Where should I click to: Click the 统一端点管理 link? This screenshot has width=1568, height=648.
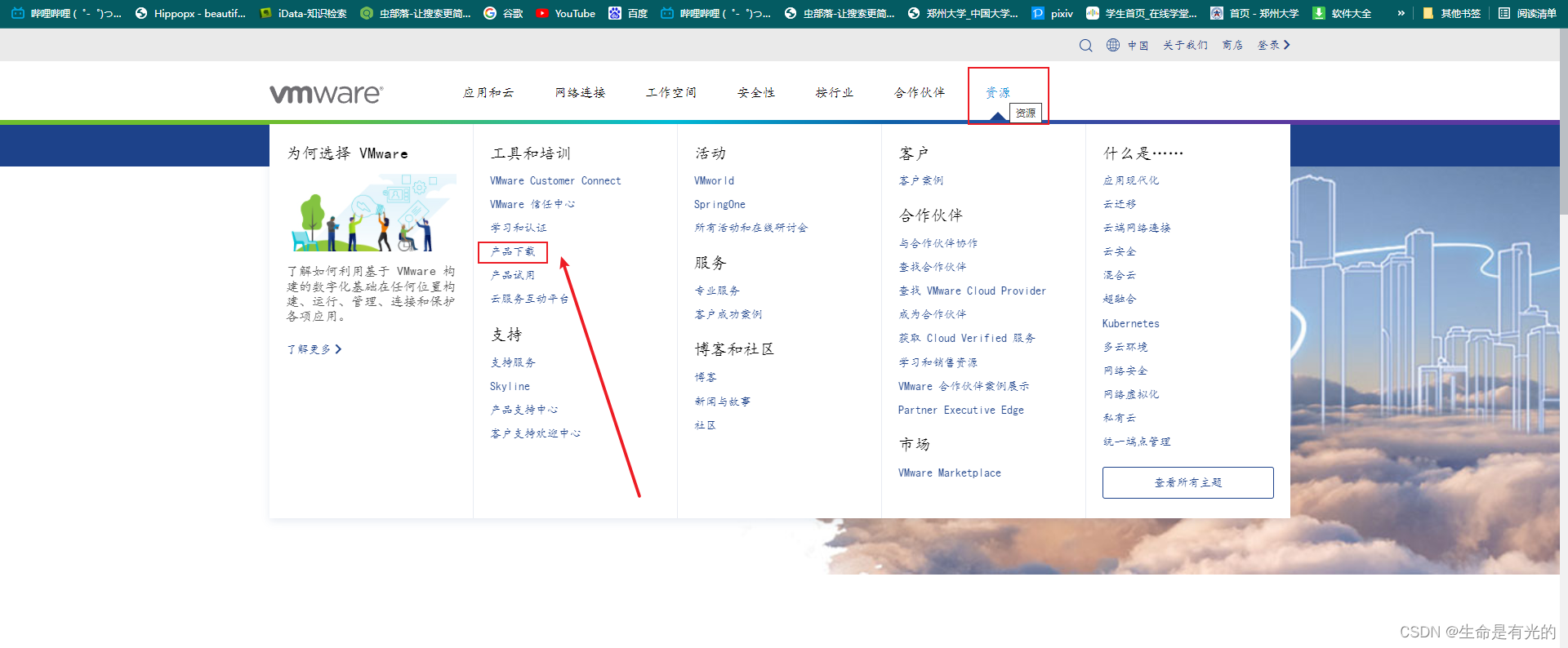[1137, 442]
